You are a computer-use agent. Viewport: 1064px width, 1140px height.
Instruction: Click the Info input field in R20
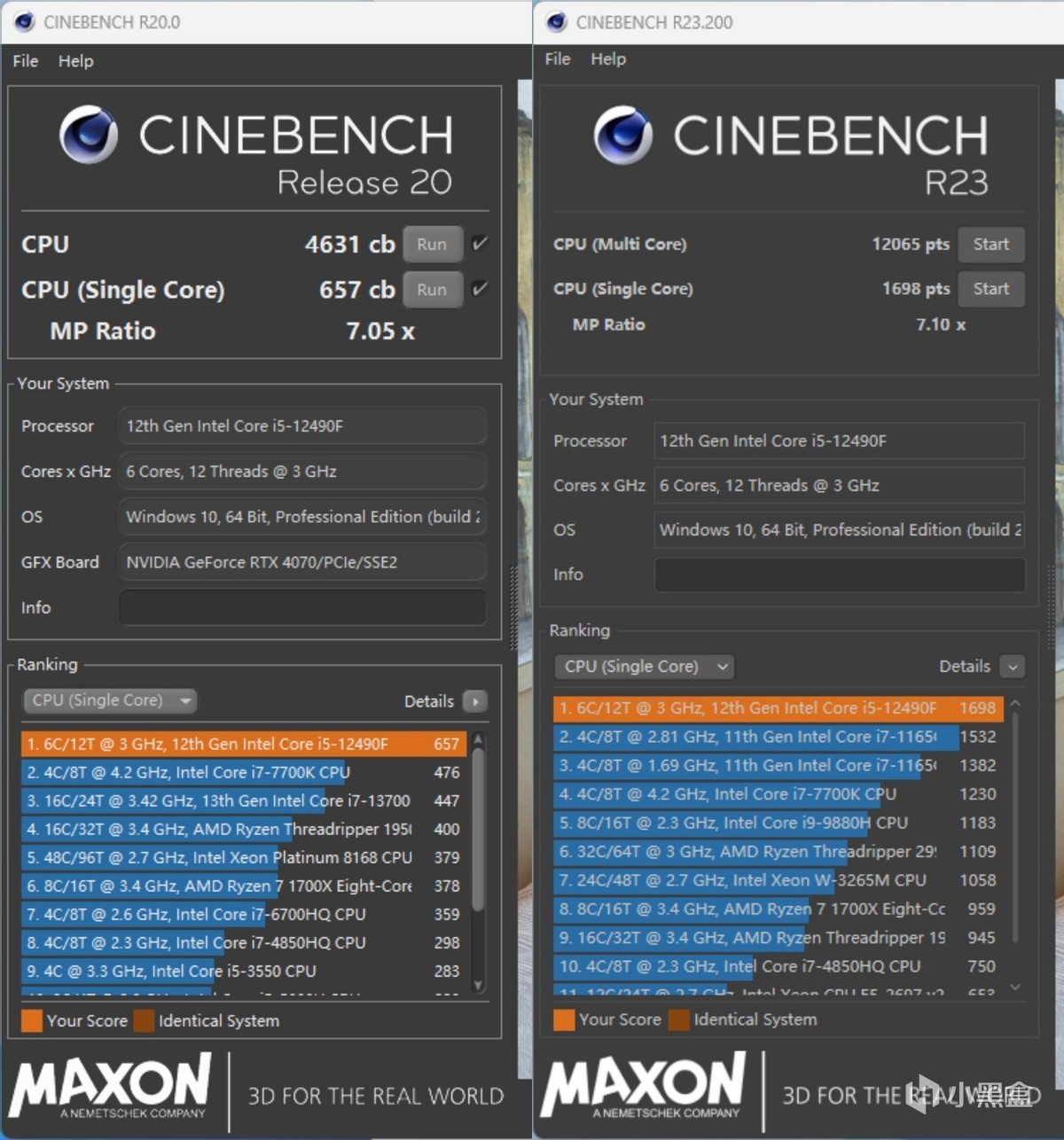(302, 608)
